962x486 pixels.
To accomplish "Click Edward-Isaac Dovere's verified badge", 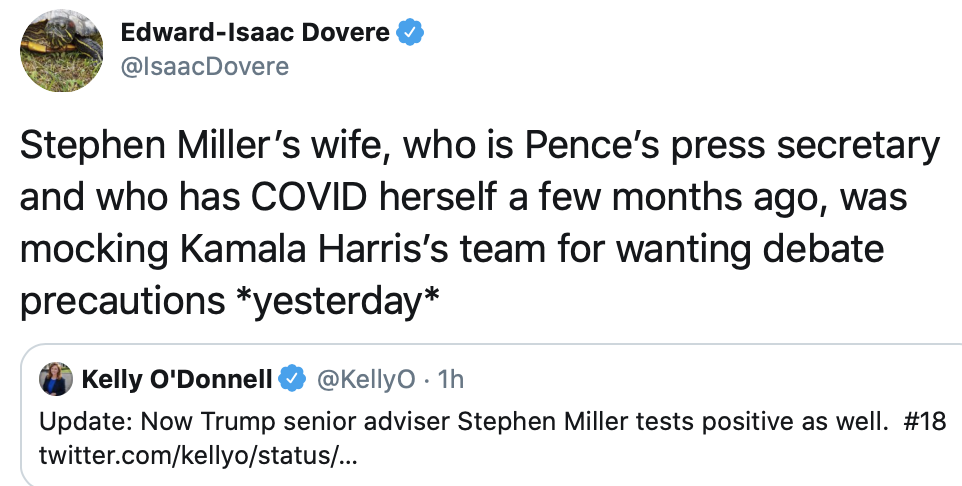I will click(411, 33).
